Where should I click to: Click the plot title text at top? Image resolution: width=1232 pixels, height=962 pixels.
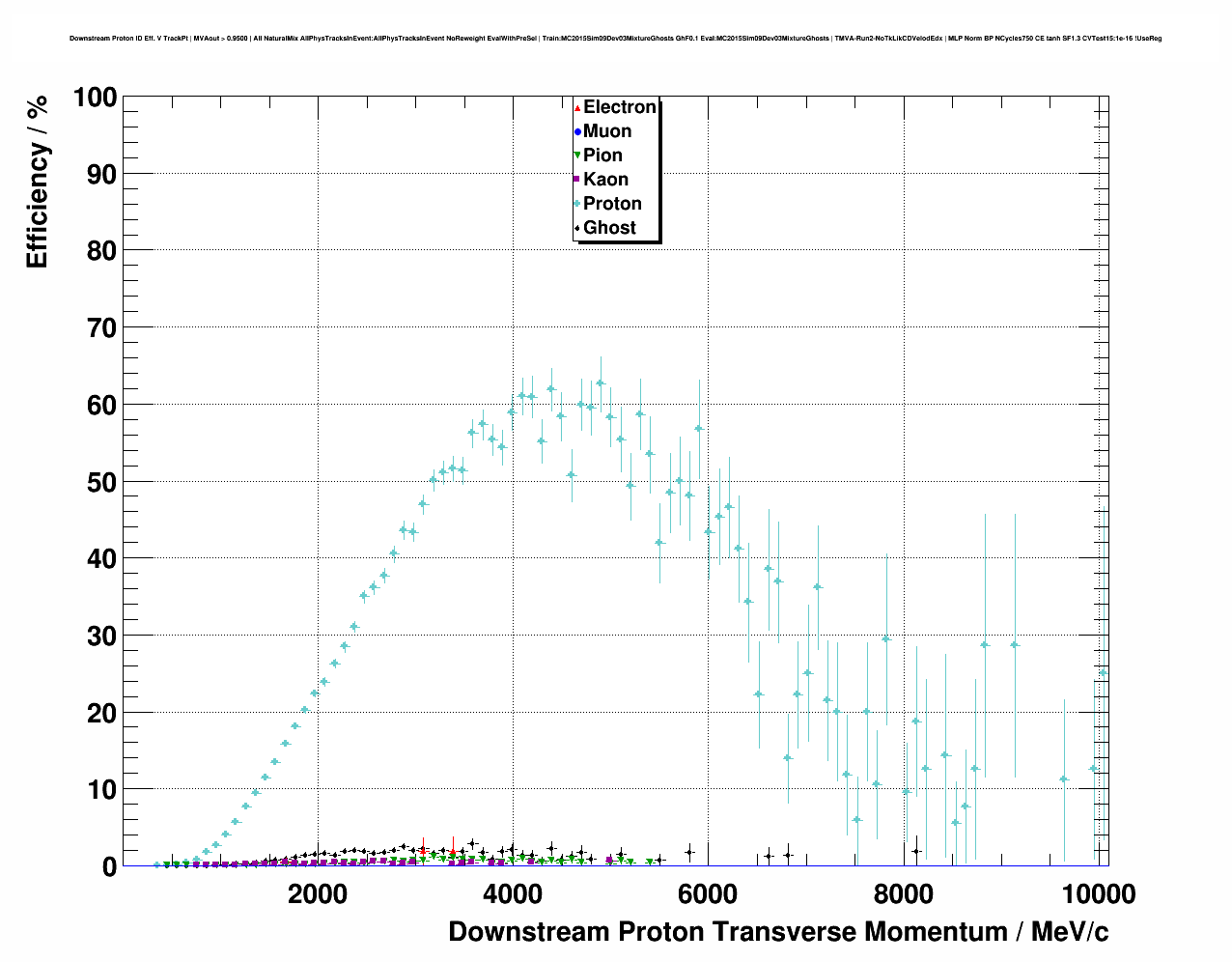(615, 39)
